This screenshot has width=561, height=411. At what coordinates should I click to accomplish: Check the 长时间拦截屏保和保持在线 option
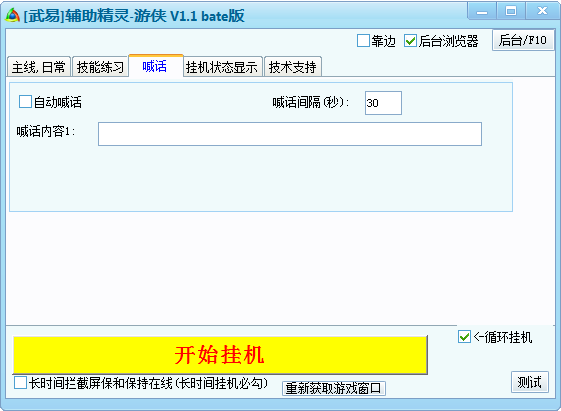pos(20,383)
